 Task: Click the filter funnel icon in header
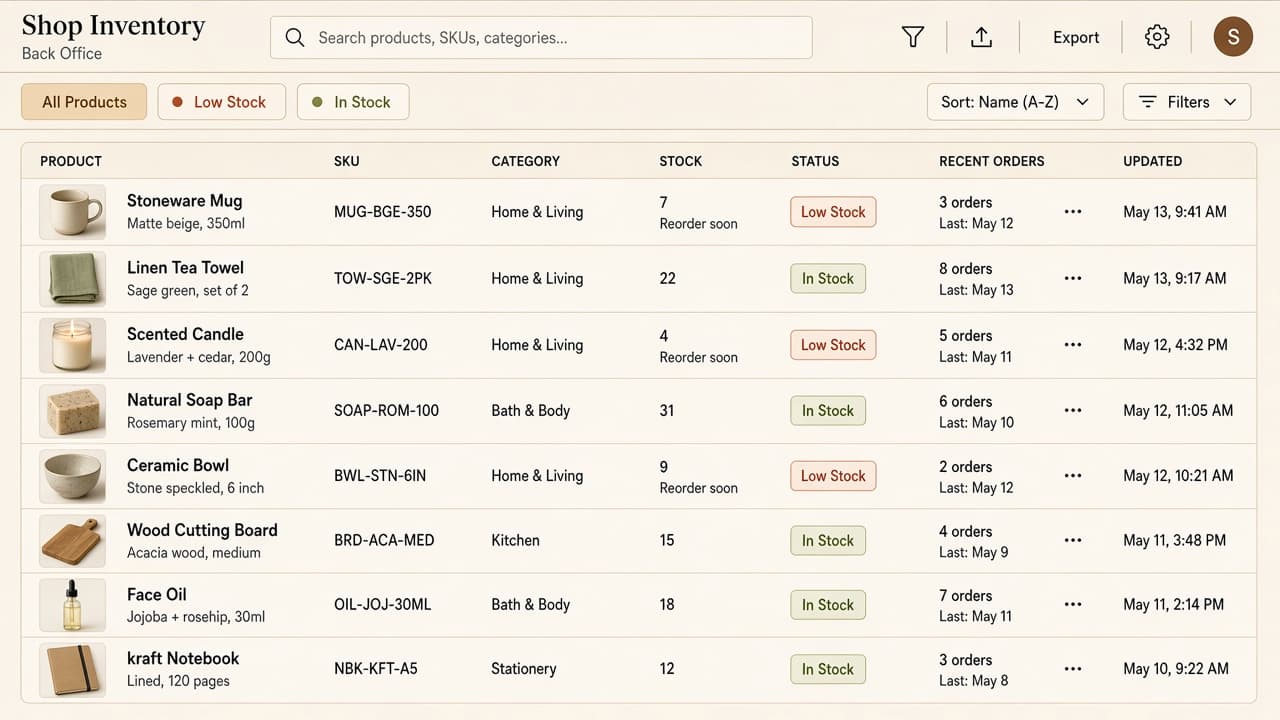click(x=912, y=37)
